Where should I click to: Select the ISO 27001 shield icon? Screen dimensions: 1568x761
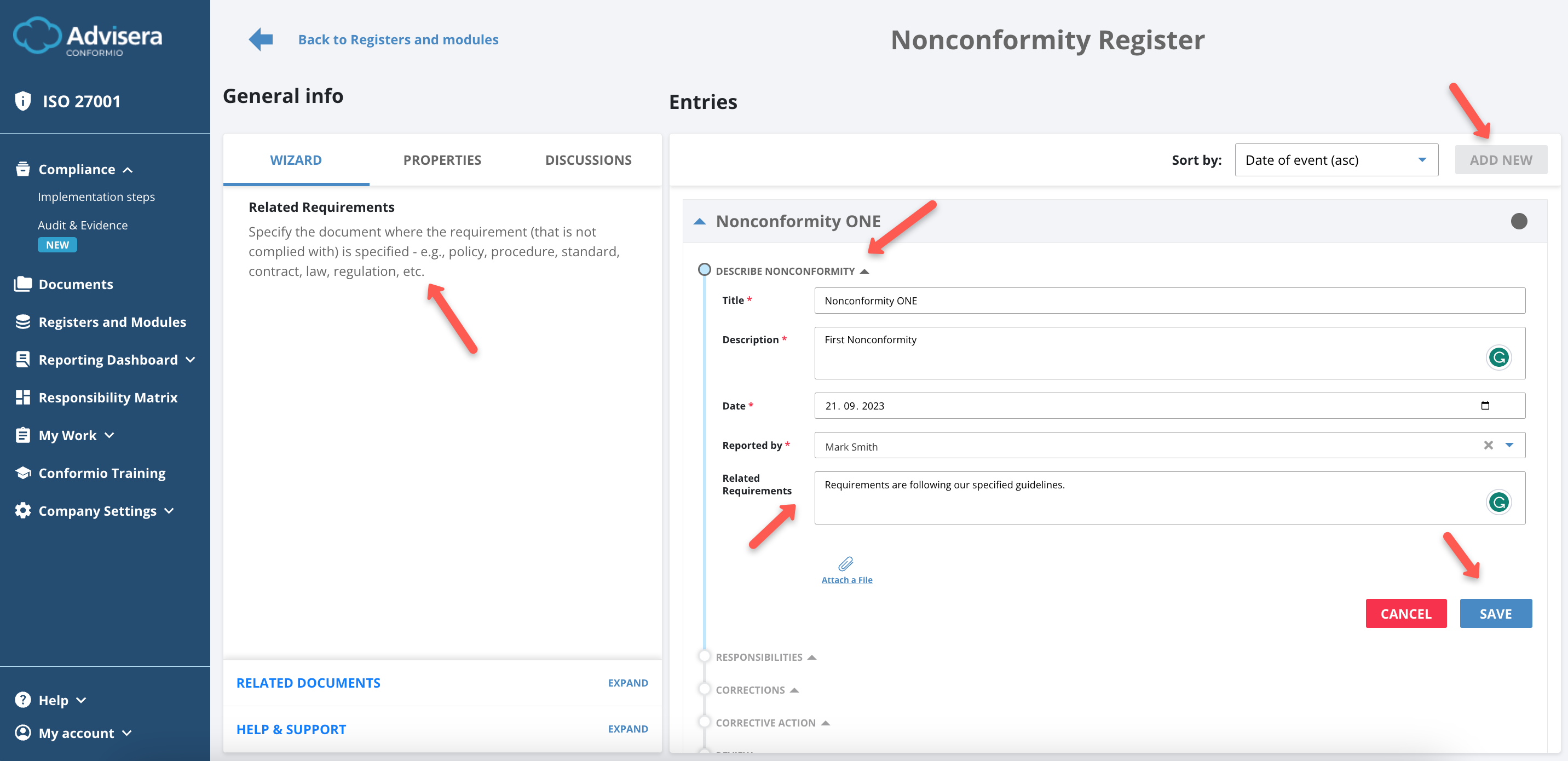22,100
